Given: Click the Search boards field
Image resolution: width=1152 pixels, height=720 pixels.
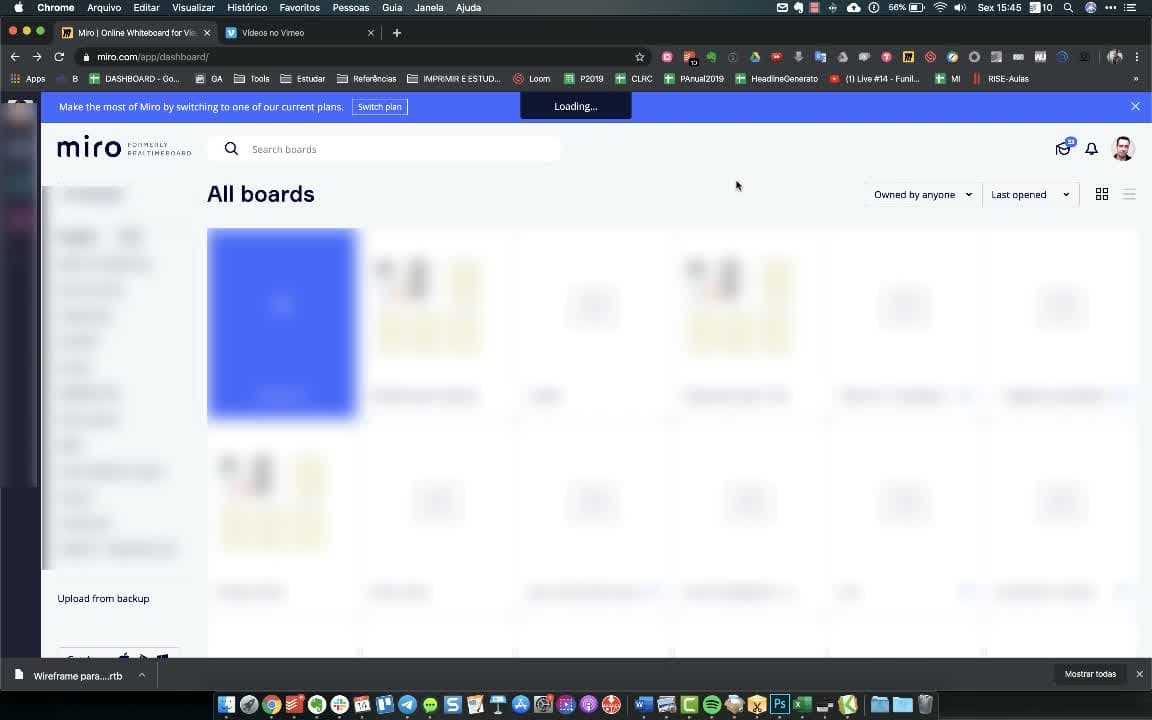Looking at the screenshot, I should click(x=384, y=149).
